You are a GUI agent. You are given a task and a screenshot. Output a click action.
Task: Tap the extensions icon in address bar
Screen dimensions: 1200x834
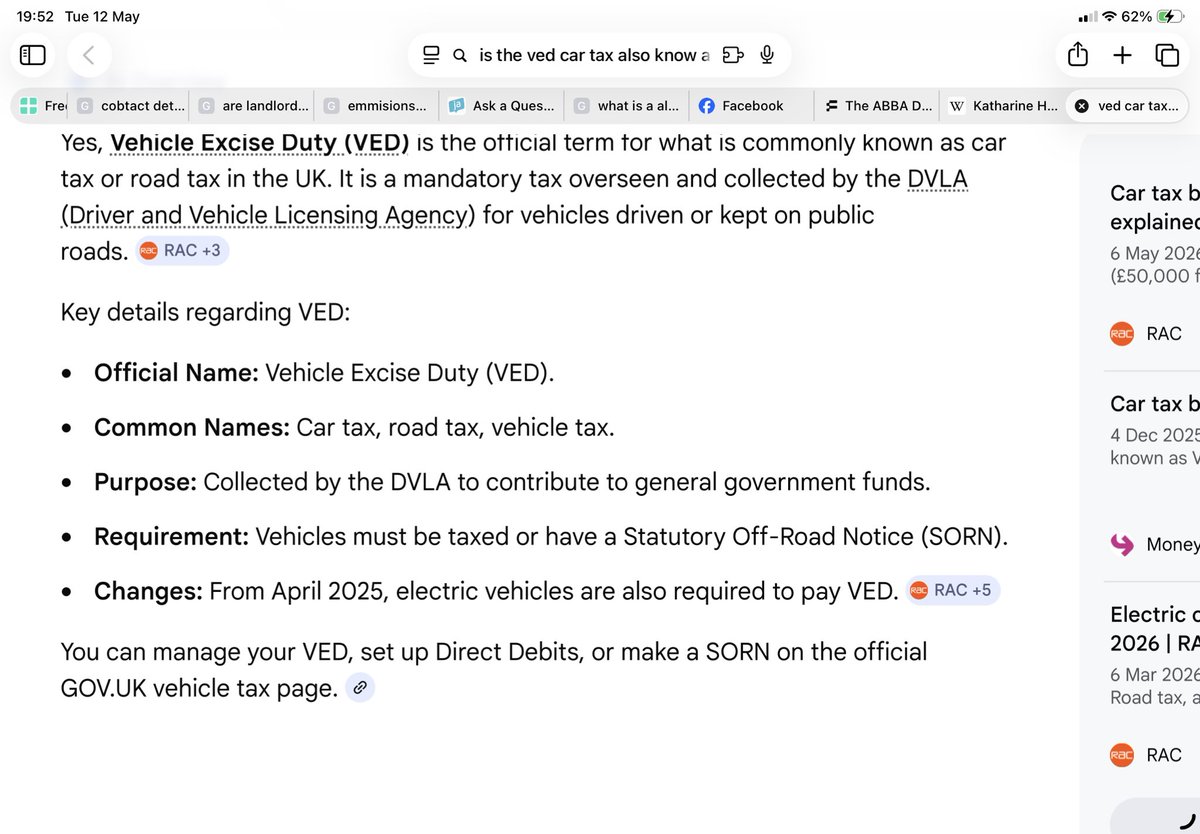733,55
